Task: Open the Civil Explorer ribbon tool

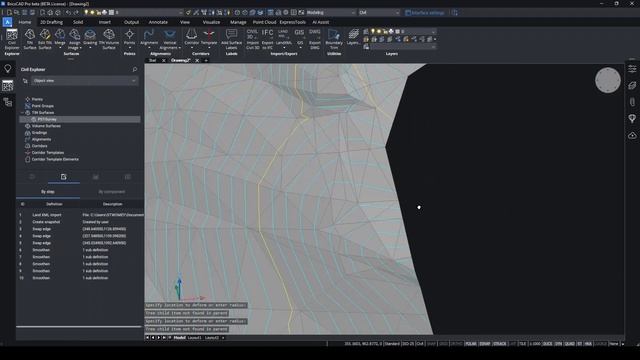Action: (x=12, y=39)
